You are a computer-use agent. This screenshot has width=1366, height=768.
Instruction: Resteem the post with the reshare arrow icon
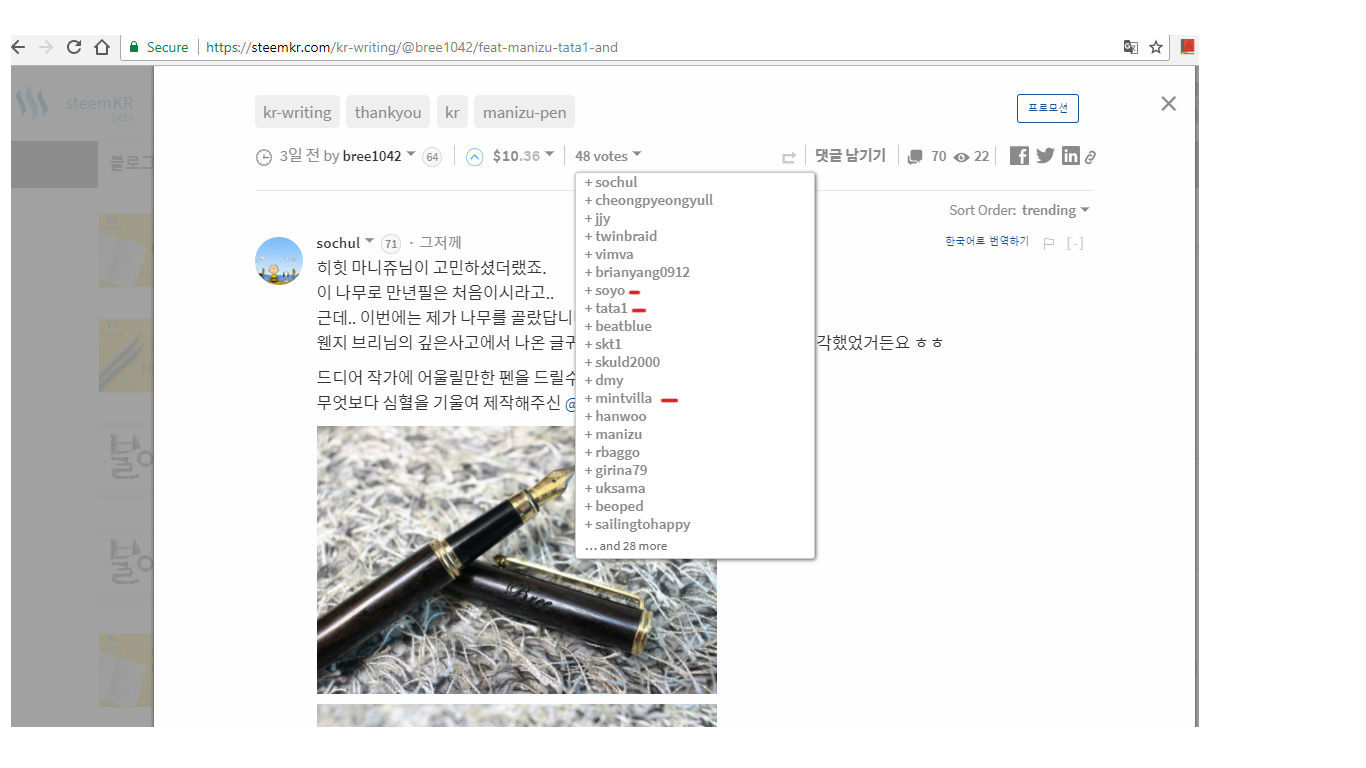pos(788,156)
